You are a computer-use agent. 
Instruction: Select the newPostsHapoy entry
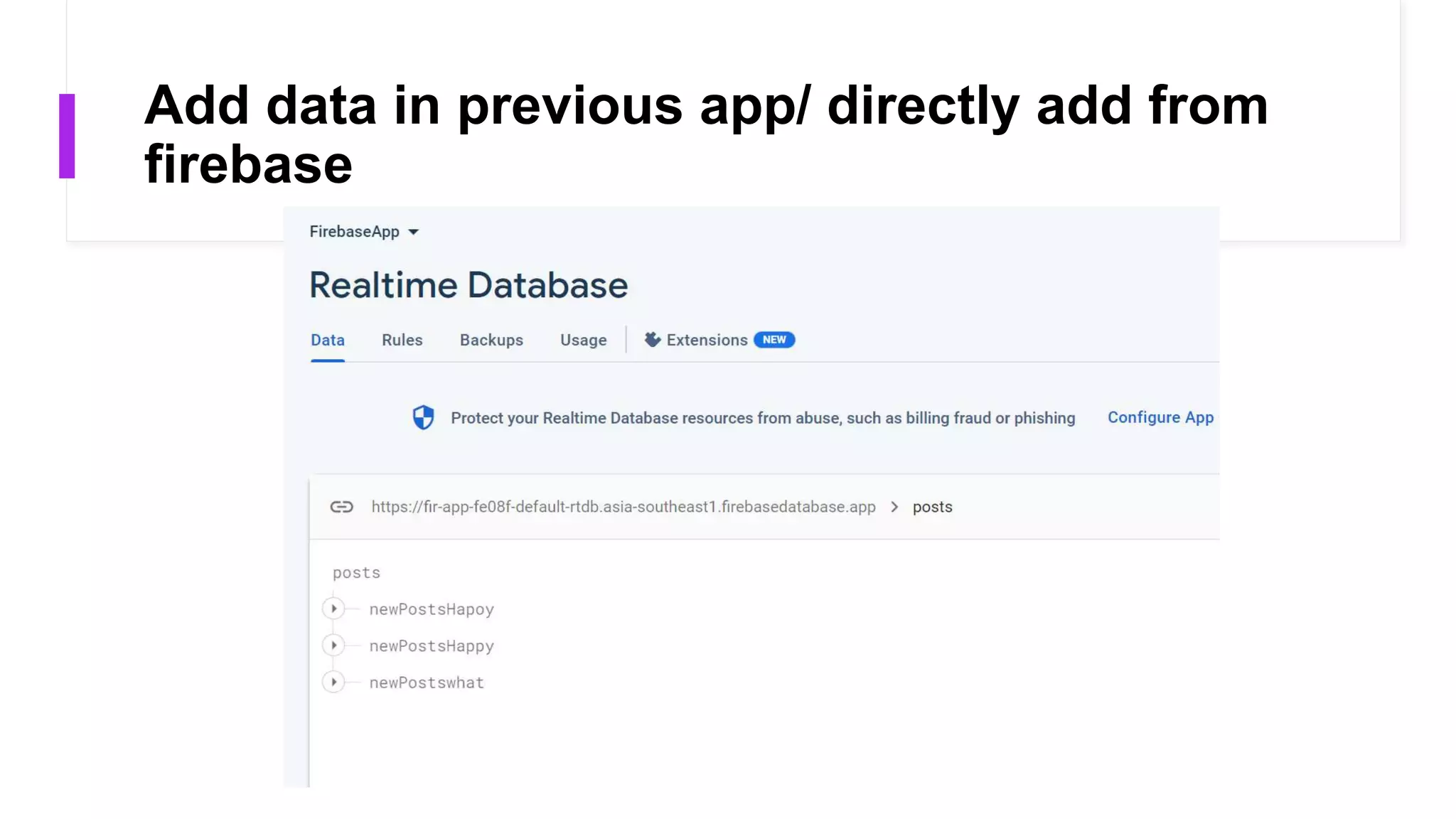pos(432,609)
